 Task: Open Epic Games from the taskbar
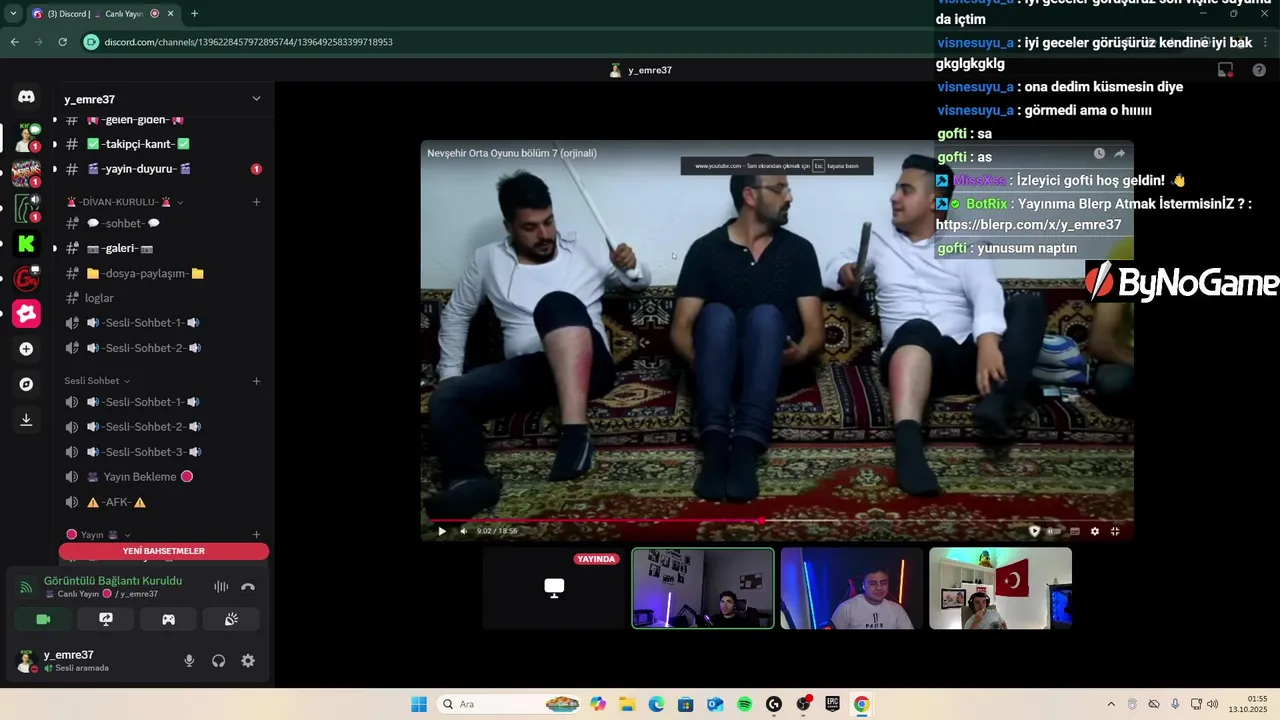coord(832,704)
